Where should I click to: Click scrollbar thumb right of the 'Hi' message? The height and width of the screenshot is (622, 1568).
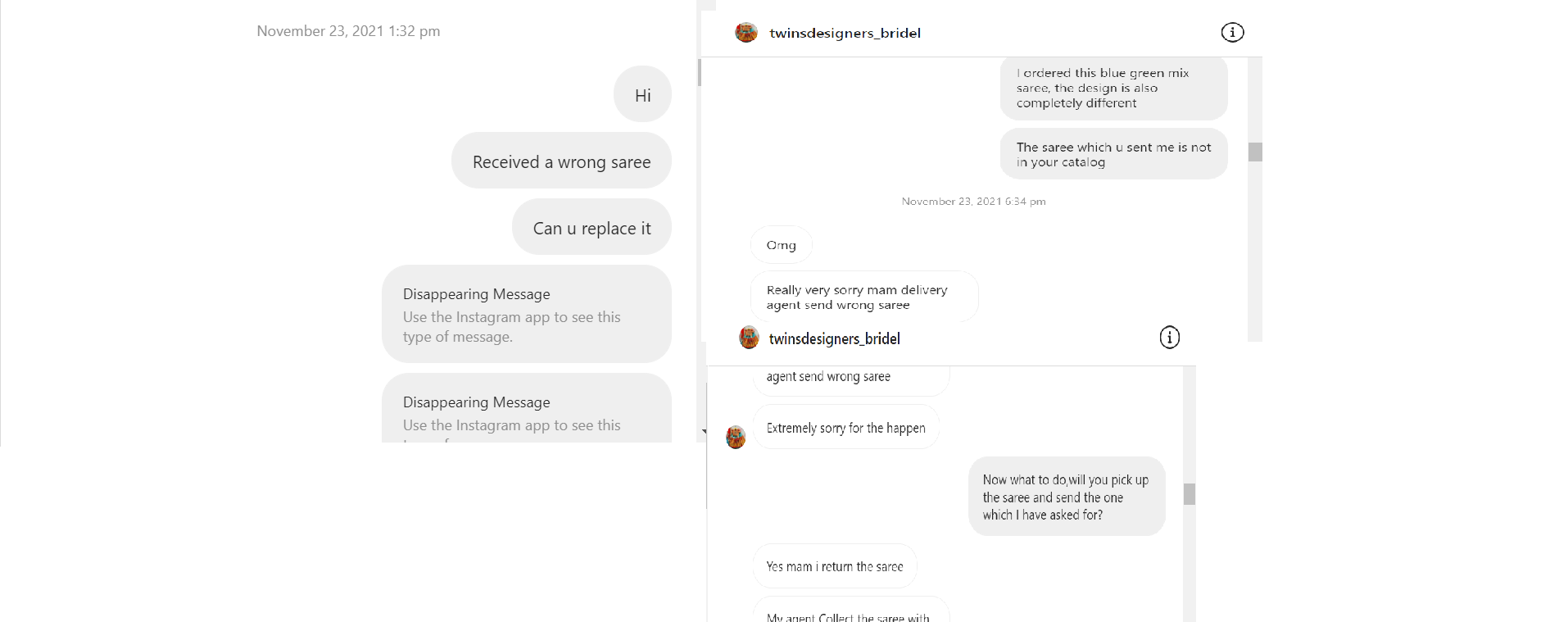tap(699, 73)
